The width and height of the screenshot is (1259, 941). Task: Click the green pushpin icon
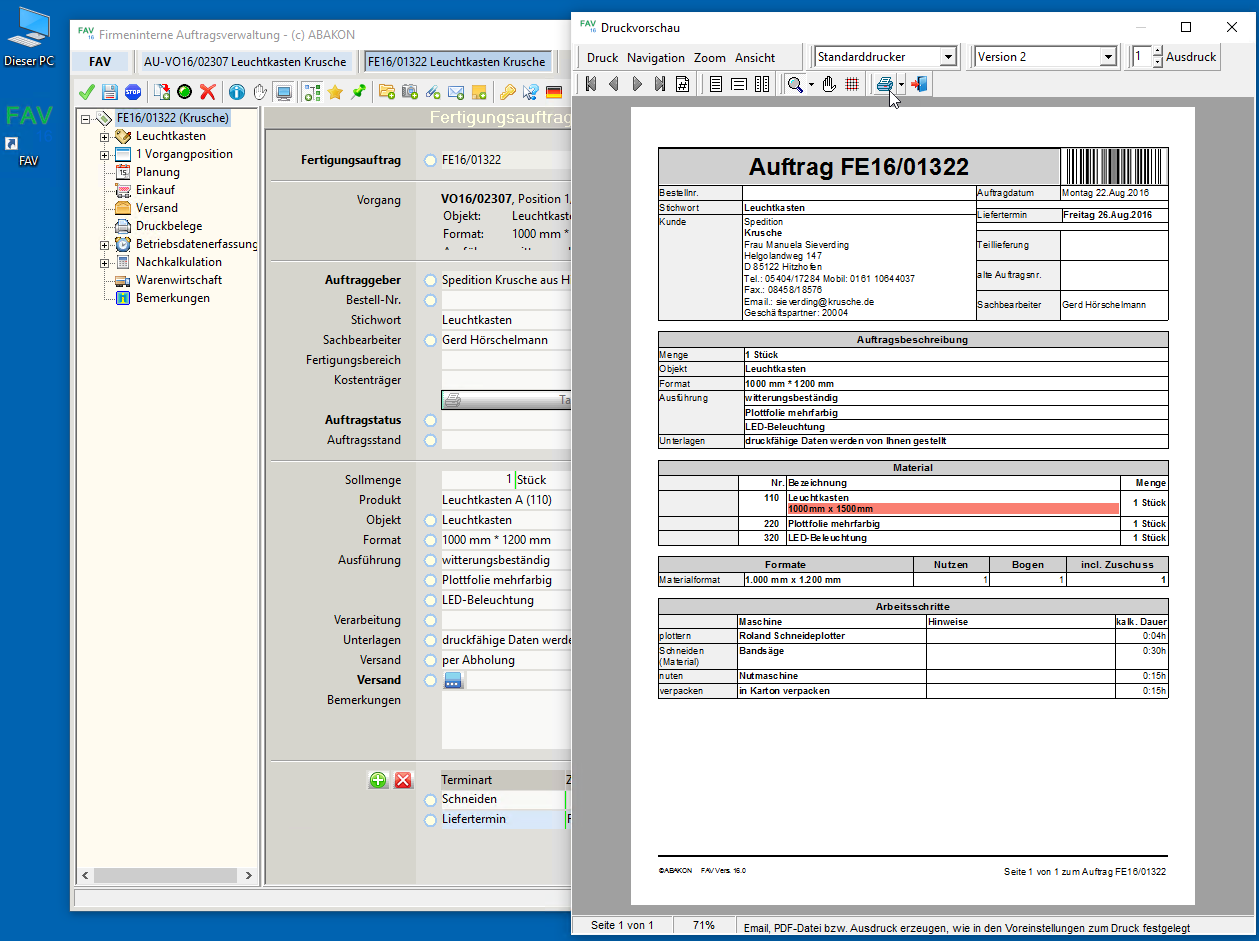click(358, 92)
